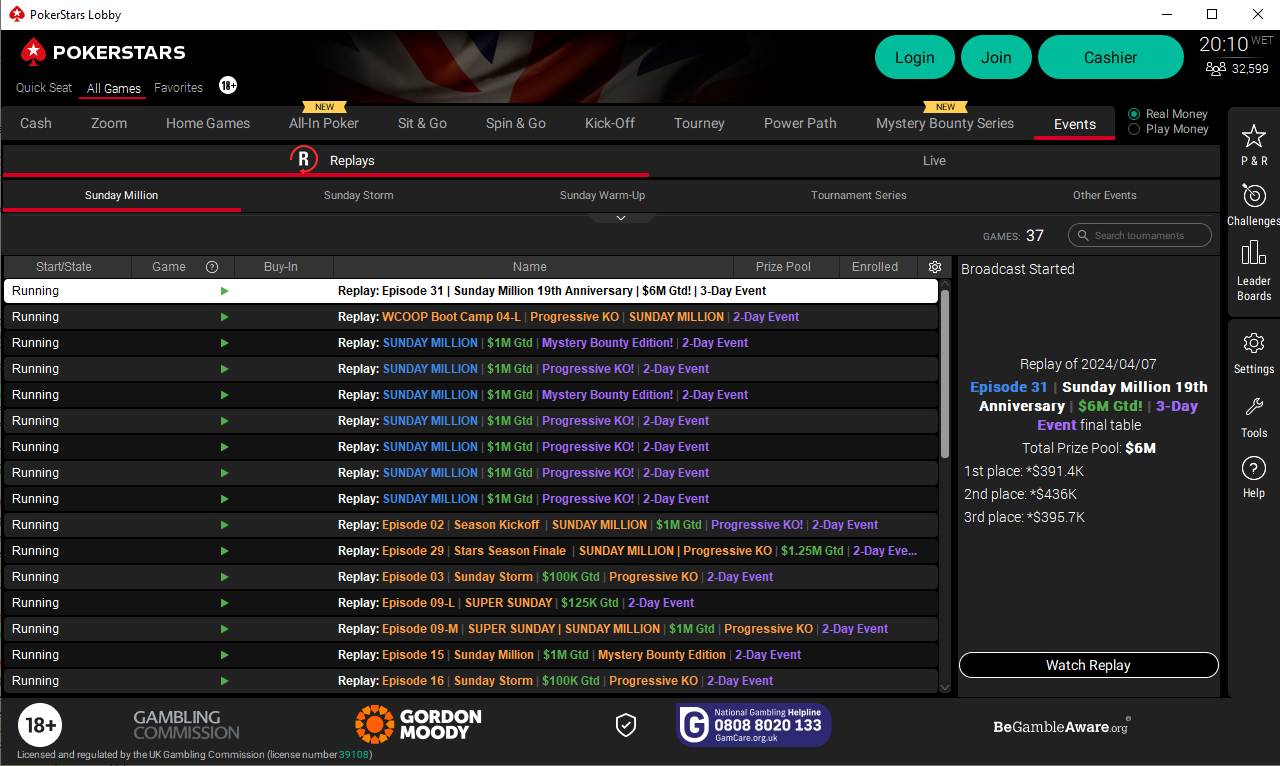Click the shield checkmark icon in the footer

click(x=626, y=725)
